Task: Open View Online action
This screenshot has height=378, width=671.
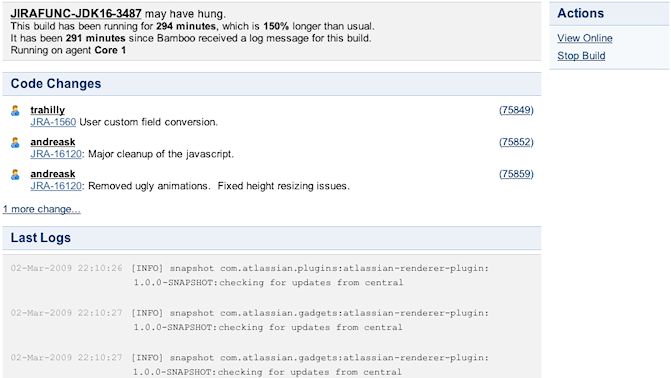Action: point(585,38)
